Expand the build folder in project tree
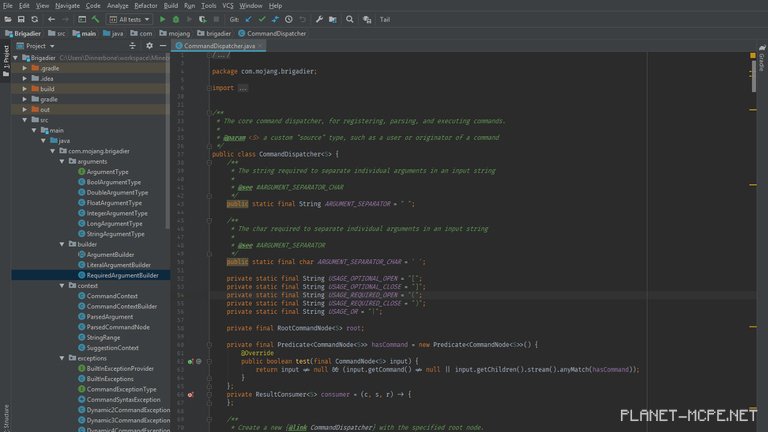The image size is (768, 432). click(x=25, y=89)
